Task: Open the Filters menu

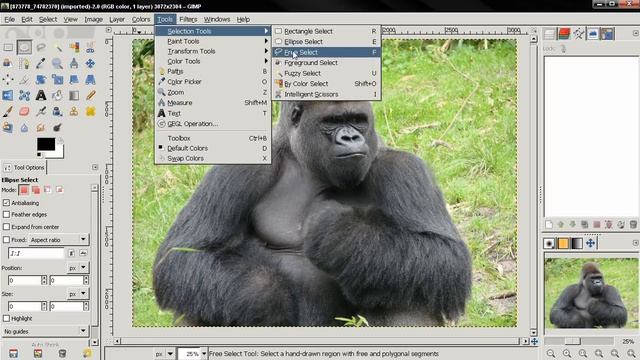Action: [188, 19]
